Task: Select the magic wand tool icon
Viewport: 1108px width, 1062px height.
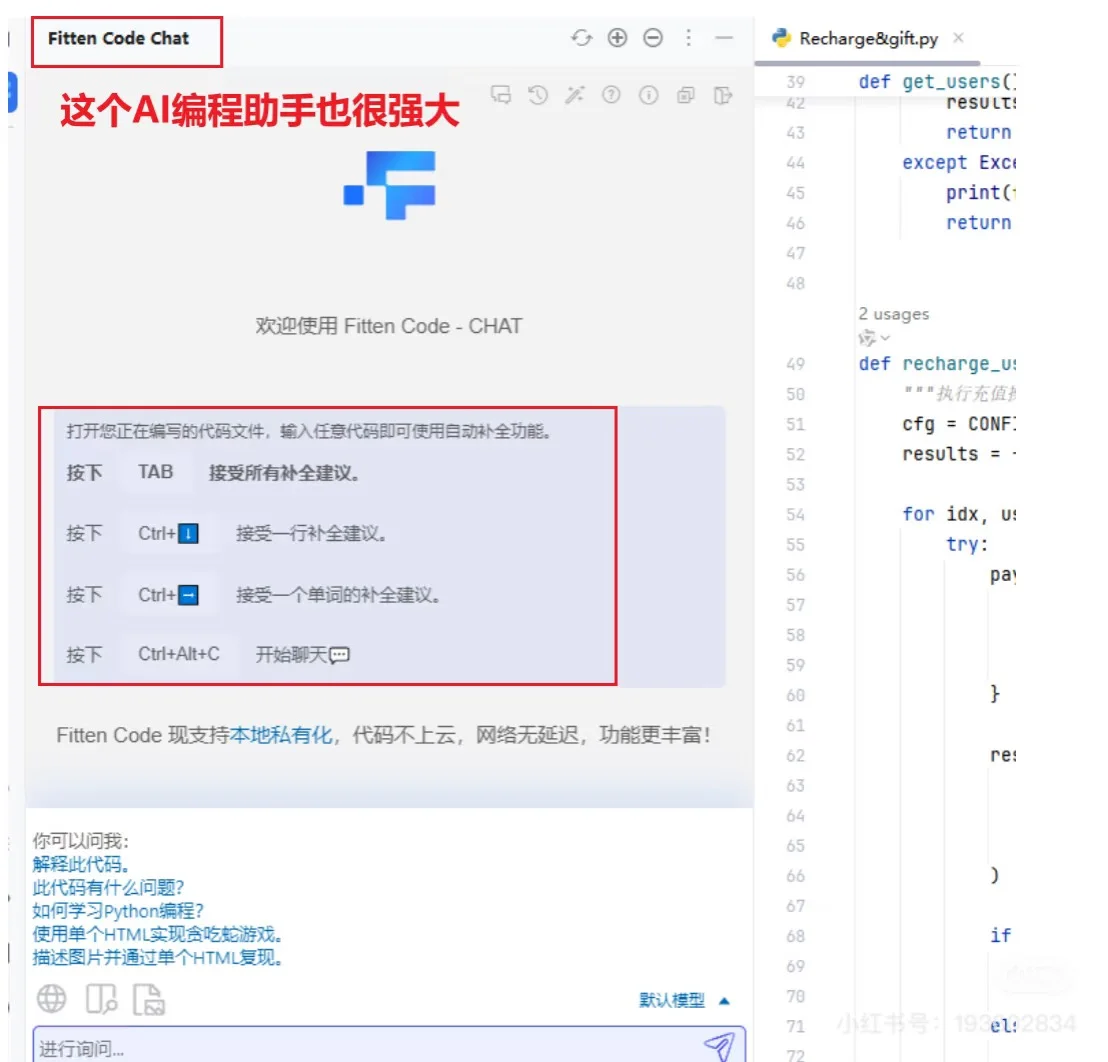Action: click(573, 94)
